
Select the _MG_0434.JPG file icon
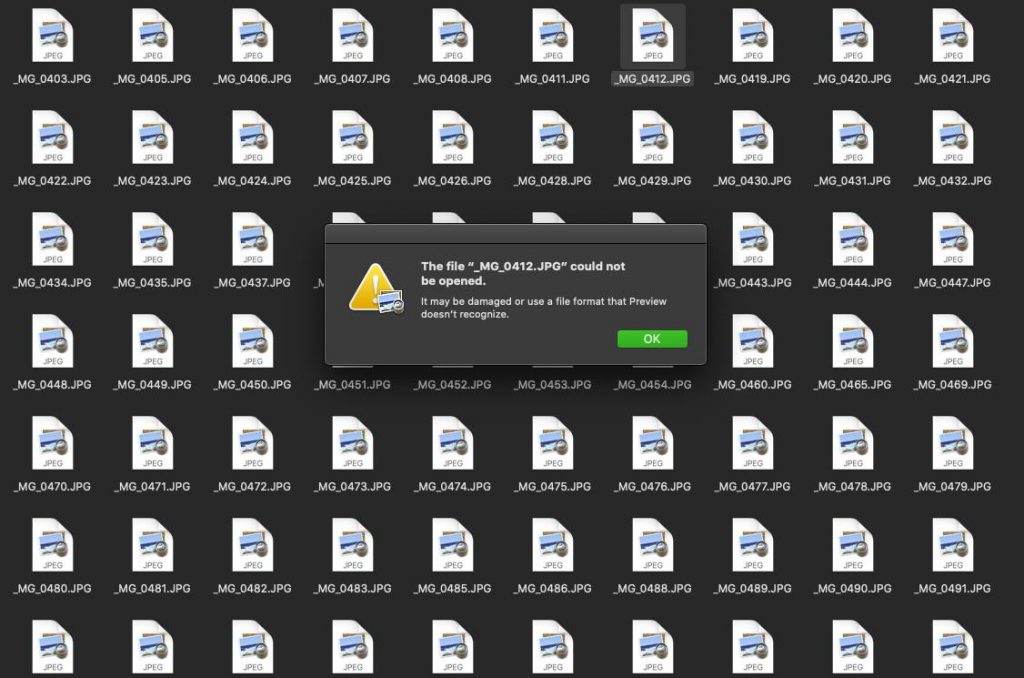point(53,242)
